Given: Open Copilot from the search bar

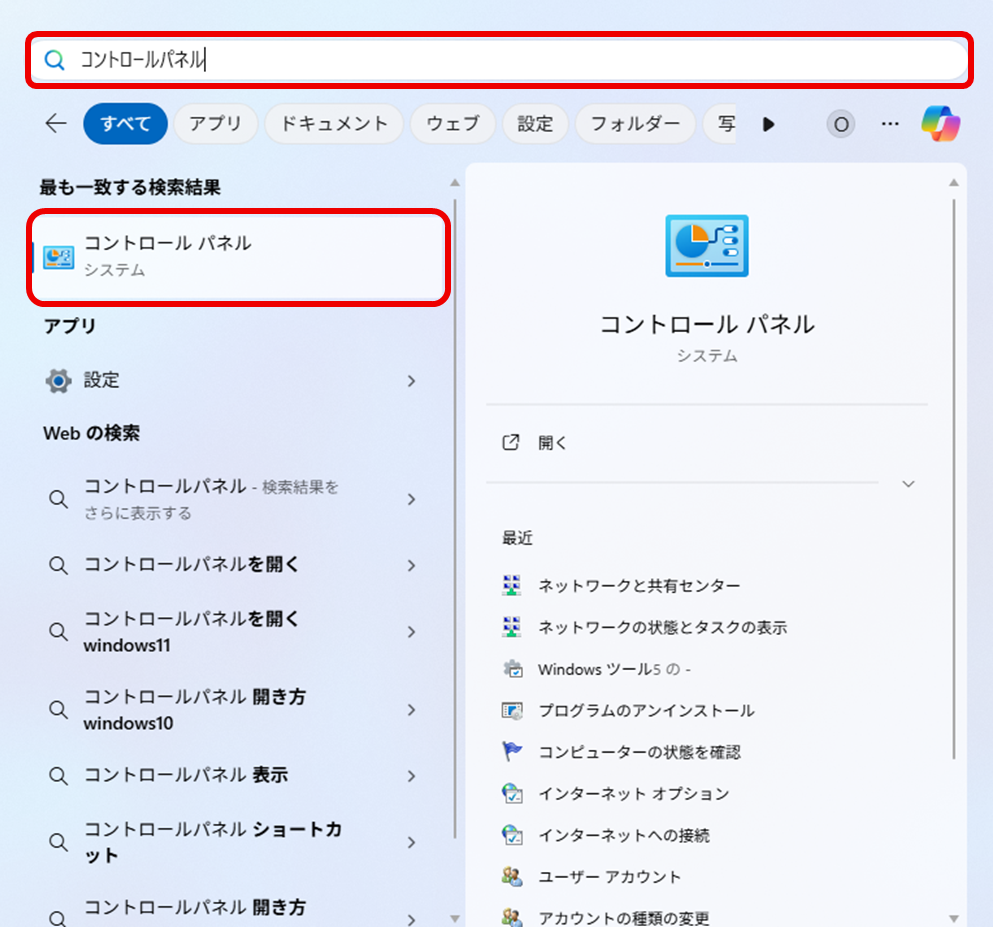Looking at the screenshot, I should coord(941,123).
